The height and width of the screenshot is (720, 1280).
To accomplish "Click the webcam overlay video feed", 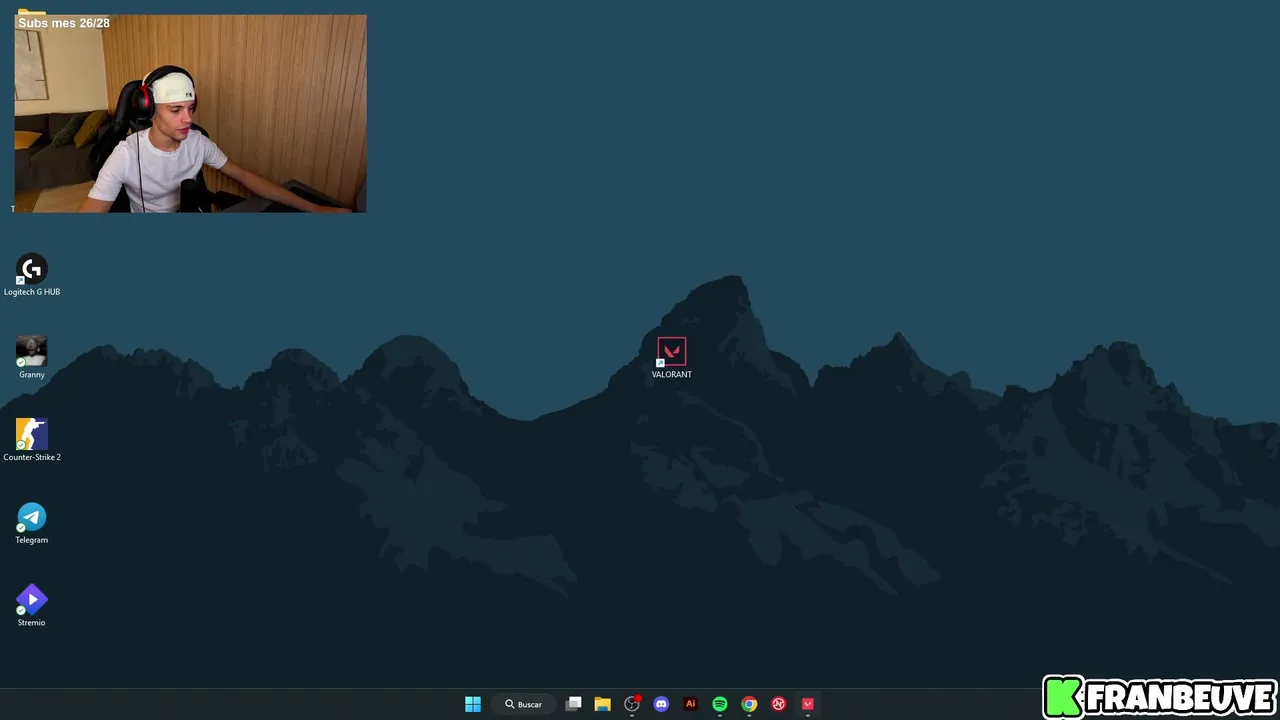I will [x=190, y=113].
